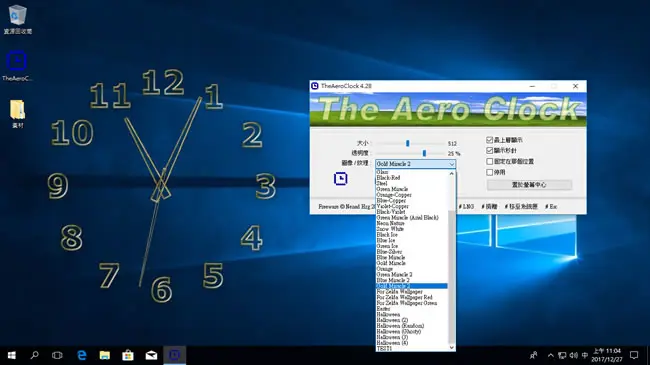Screen dimensions: 650x365
Task: Choose Halloween (Ghosty) in the texture list
Action: point(399,331)
